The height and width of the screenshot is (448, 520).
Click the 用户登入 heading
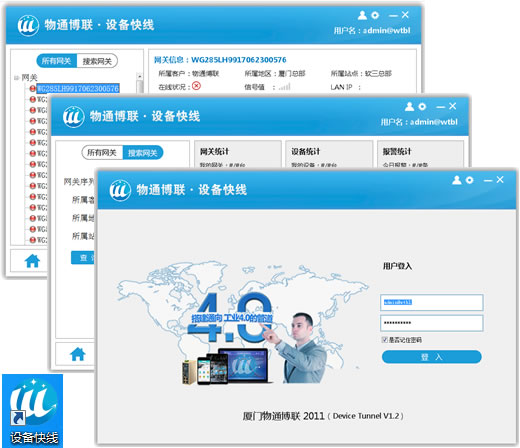tap(397, 266)
